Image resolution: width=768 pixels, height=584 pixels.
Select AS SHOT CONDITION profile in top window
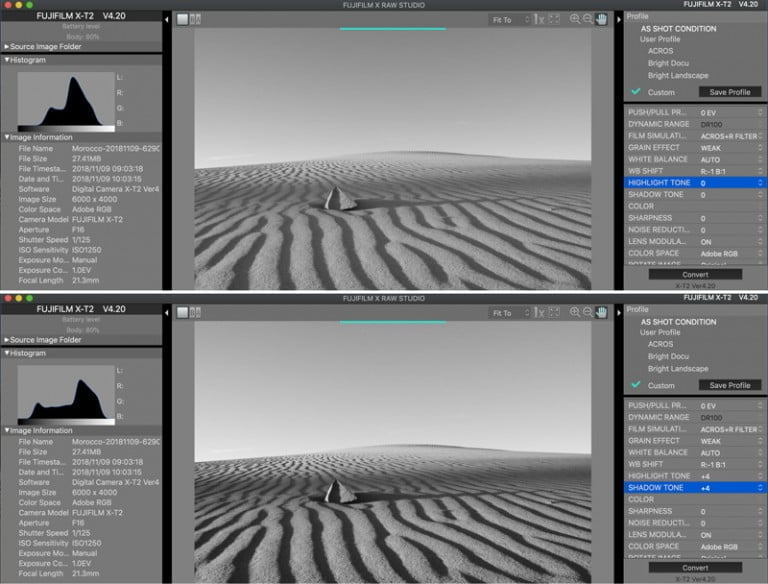click(x=678, y=29)
